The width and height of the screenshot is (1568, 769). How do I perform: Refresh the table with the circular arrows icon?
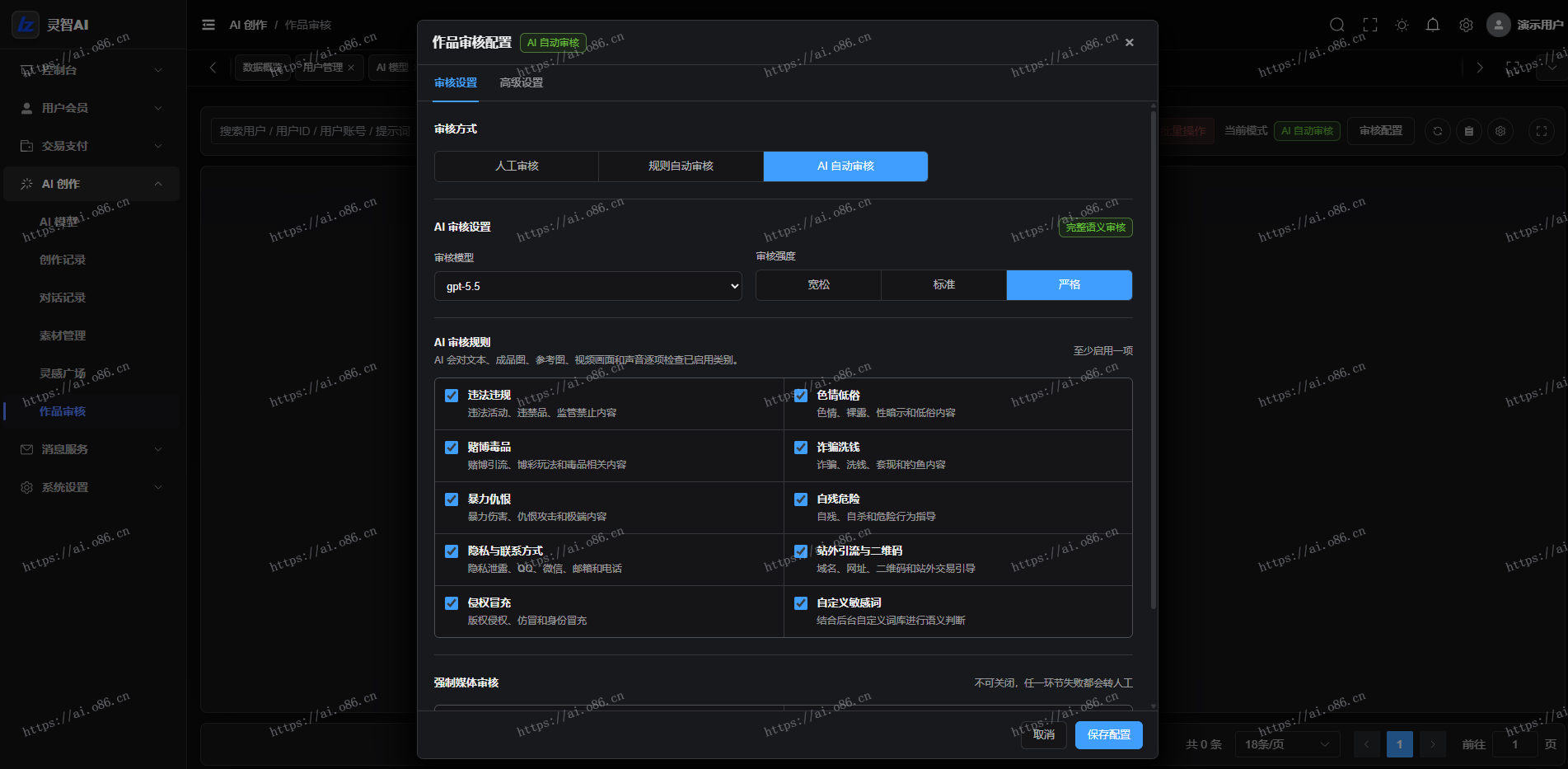click(1438, 131)
